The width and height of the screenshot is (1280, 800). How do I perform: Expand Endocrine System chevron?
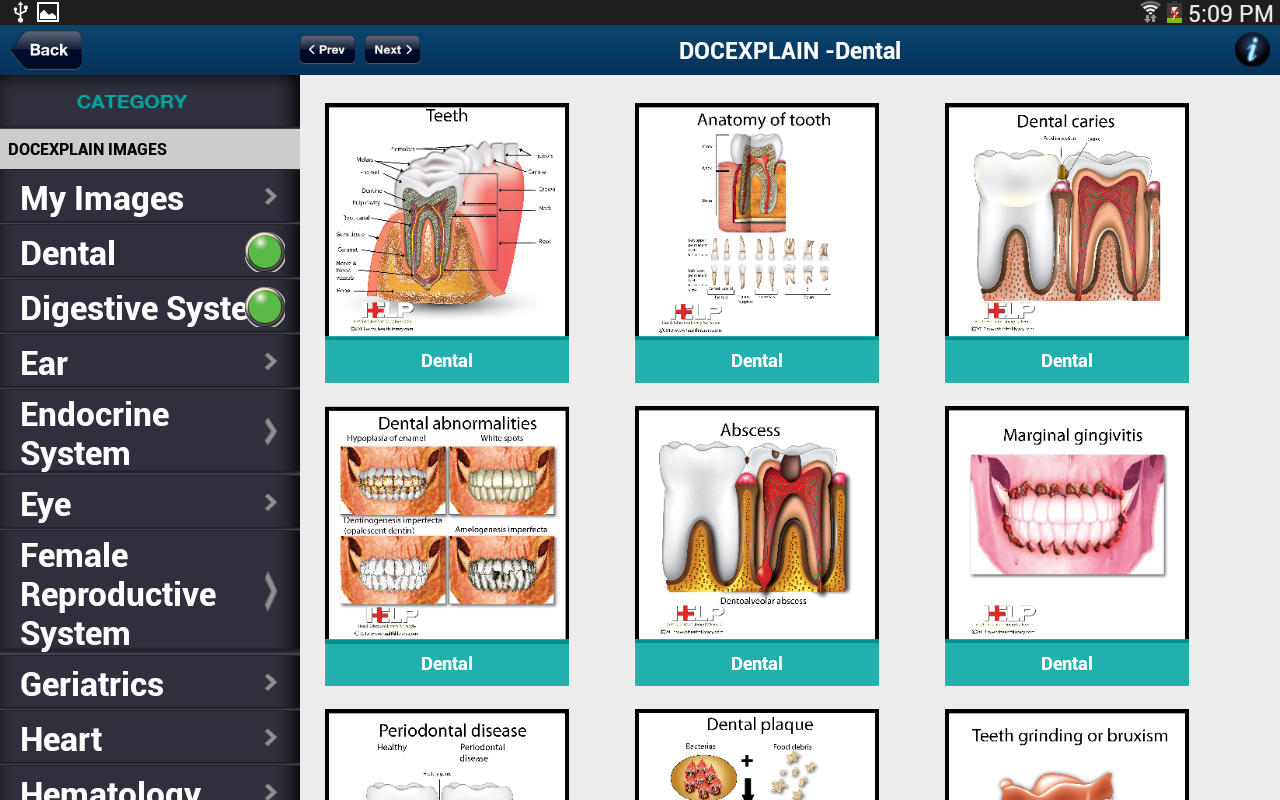click(271, 432)
